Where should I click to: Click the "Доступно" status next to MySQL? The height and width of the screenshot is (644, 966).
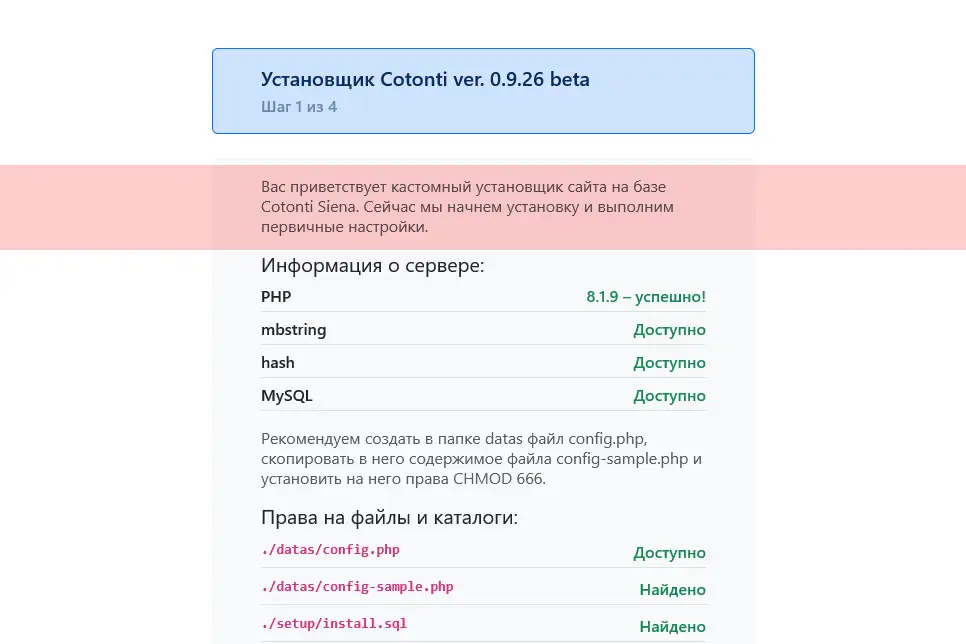669,395
